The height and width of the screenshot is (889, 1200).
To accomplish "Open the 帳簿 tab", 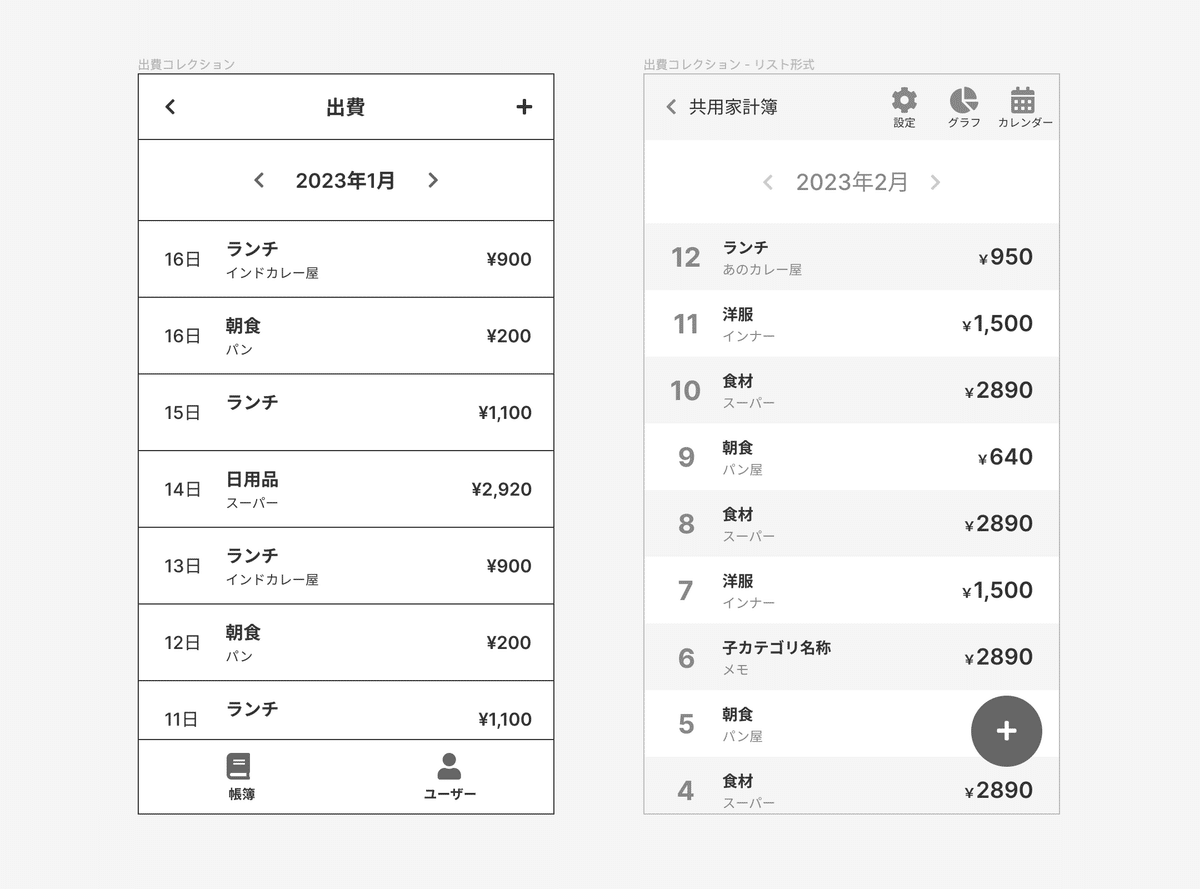I will point(241,777).
